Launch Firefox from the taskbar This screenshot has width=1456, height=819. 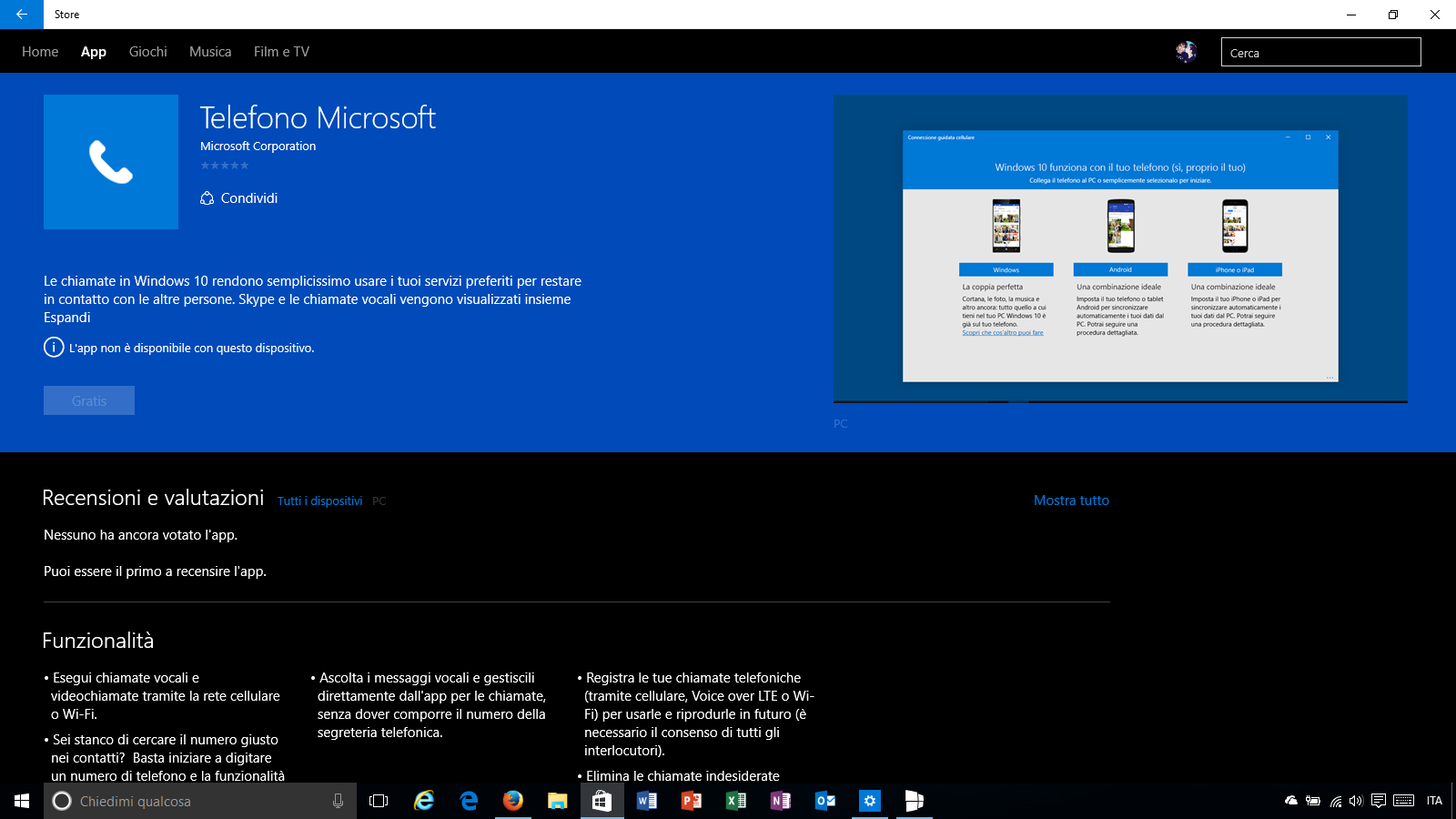(x=513, y=801)
